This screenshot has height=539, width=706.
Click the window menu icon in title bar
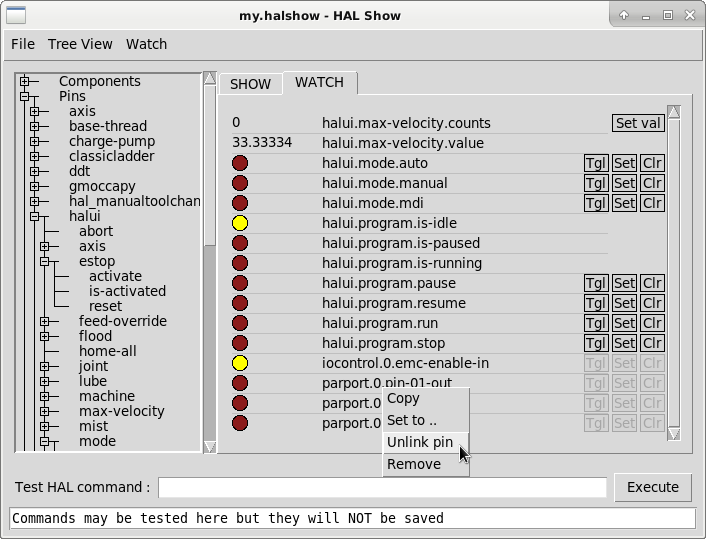pos(15,15)
